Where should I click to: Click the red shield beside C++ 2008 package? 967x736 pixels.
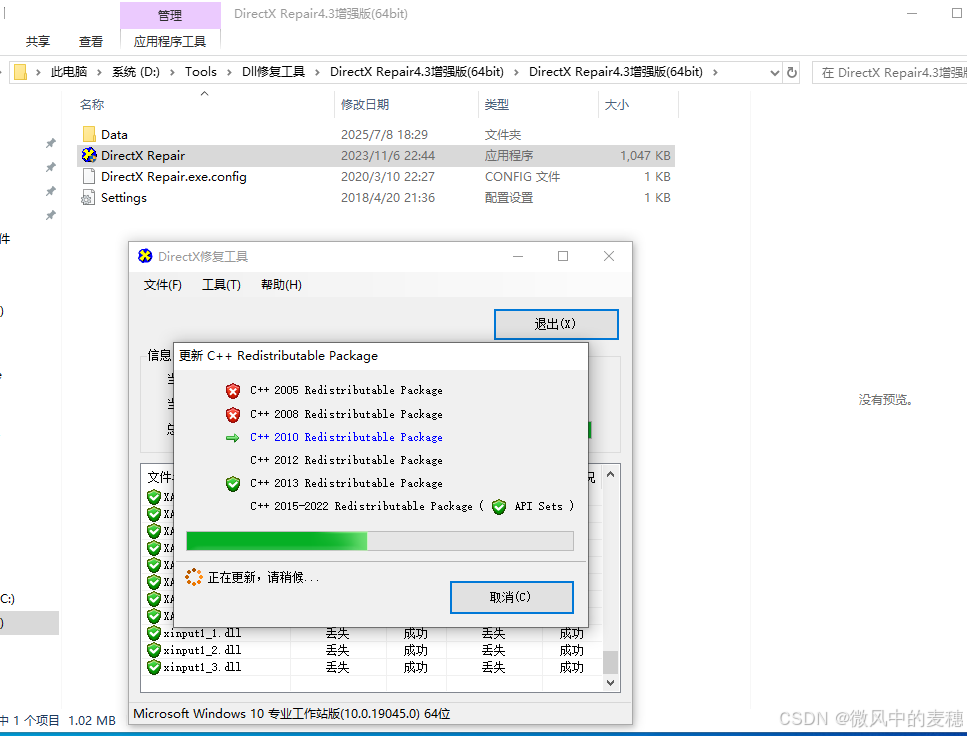(x=232, y=415)
